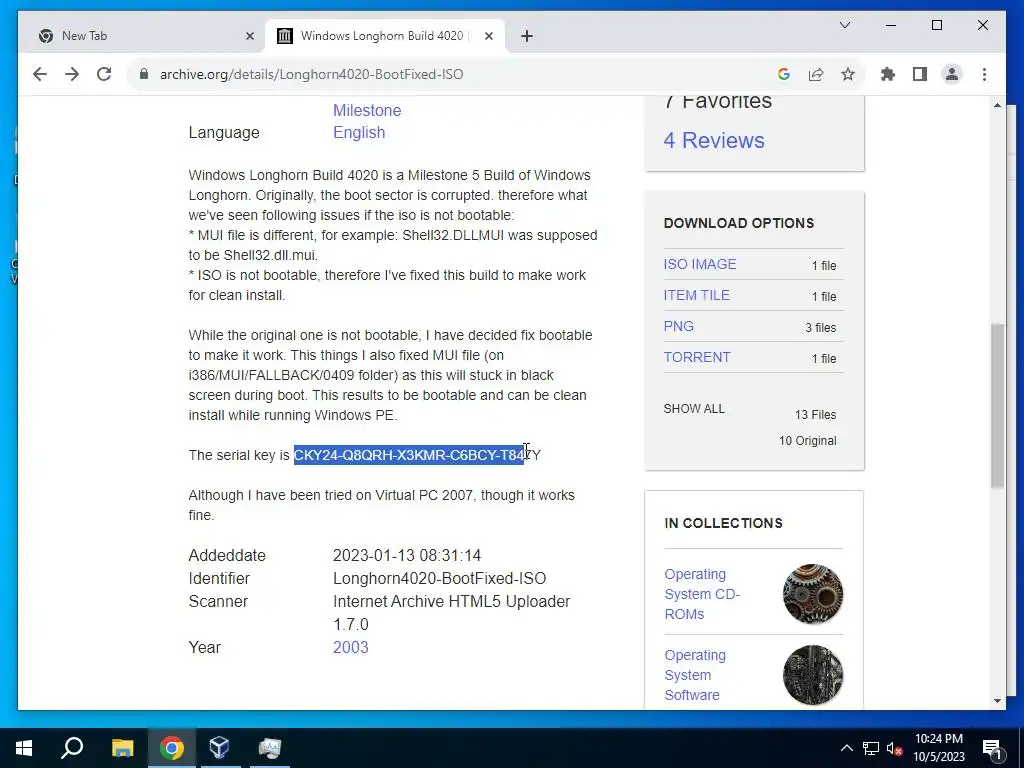The image size is (1024, 768).
Task: Open Chrome extensions puzzle icon
Action: (x=888, y=74)
